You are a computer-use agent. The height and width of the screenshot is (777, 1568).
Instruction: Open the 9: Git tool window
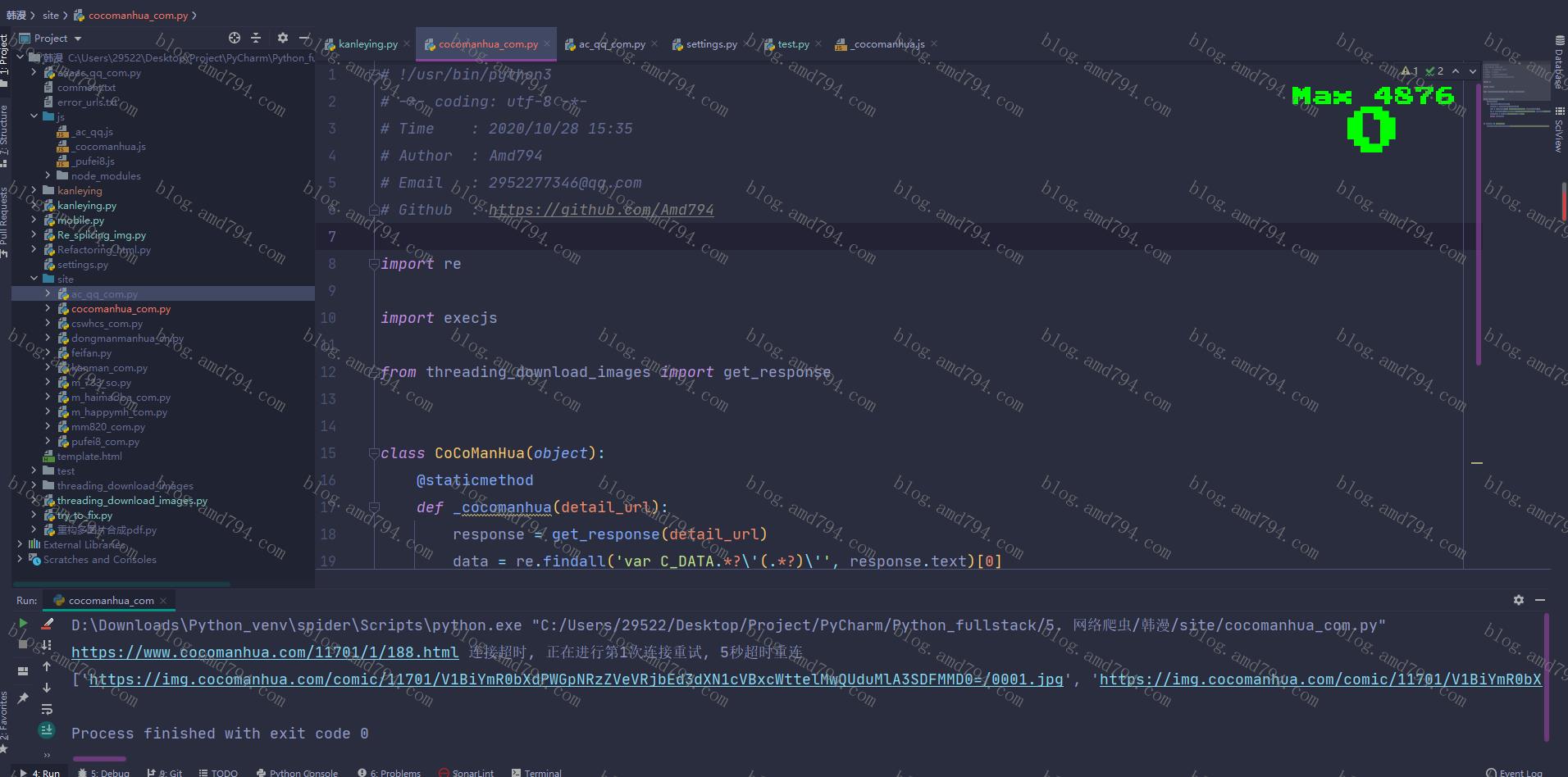(x=164, y=772)
